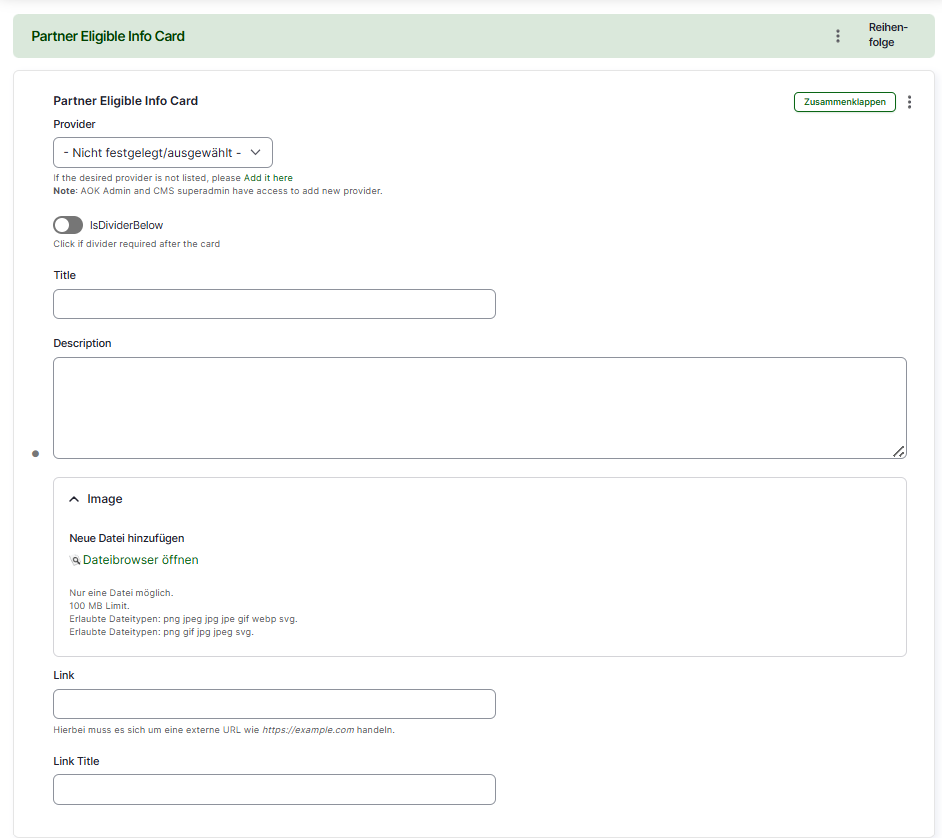
Task: Click the resize handle of the Description box
Action: (x=898, y=451)
